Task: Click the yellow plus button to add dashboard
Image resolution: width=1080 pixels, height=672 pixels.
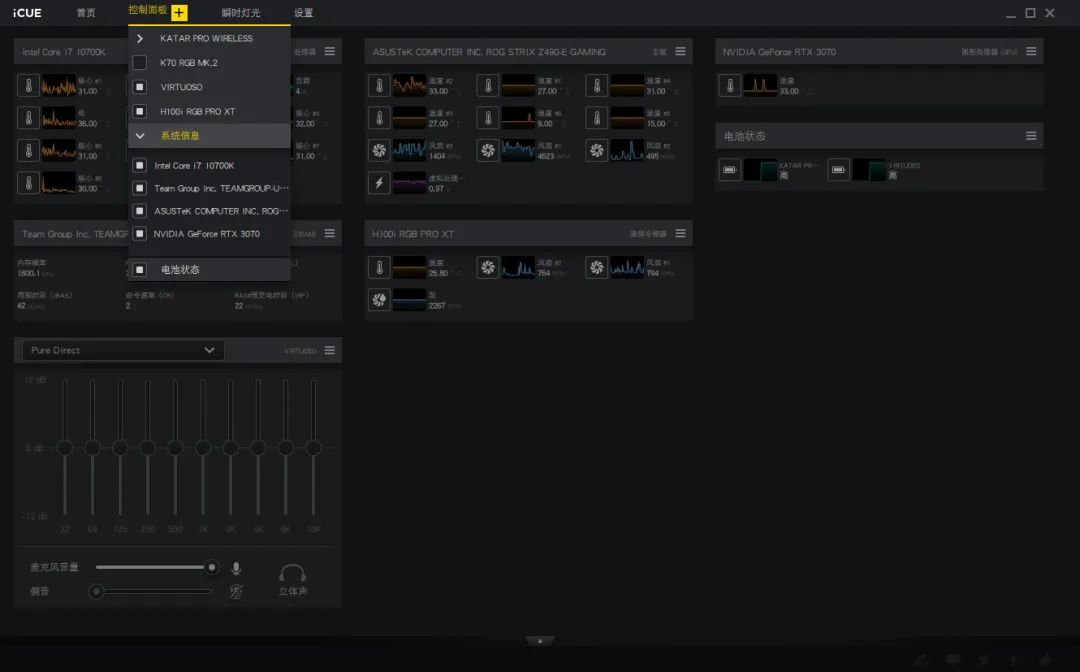Action: coord(179,12)
